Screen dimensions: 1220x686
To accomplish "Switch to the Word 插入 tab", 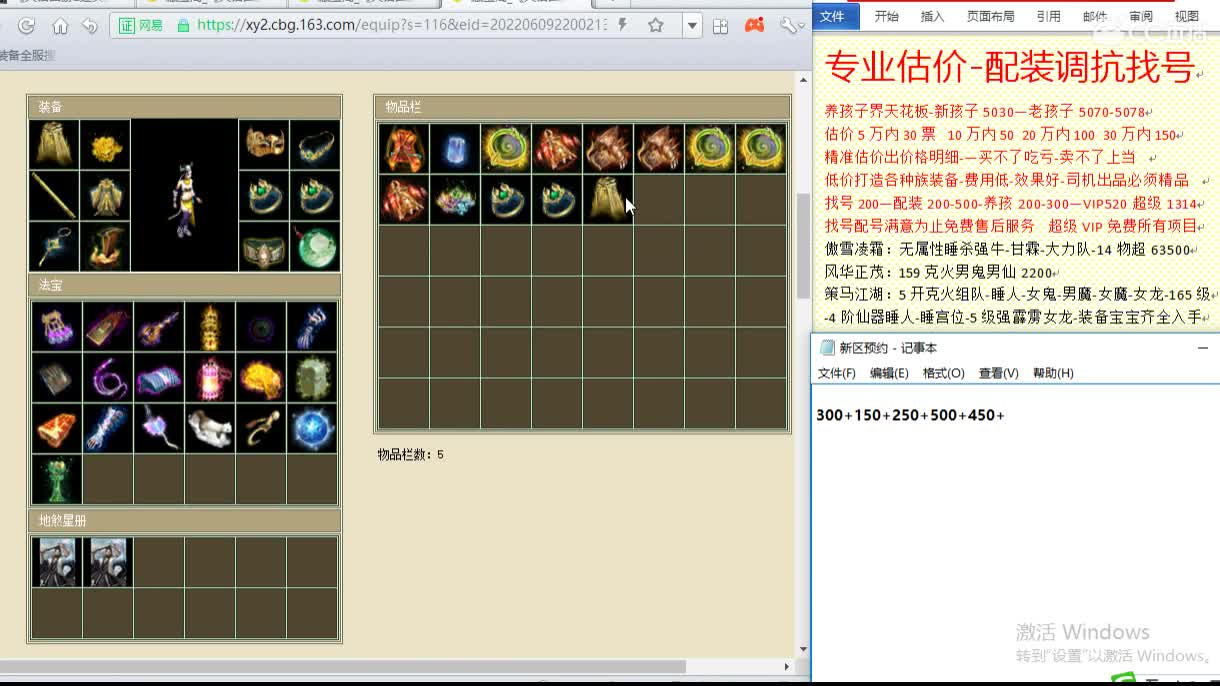I will tap(932, 16).
